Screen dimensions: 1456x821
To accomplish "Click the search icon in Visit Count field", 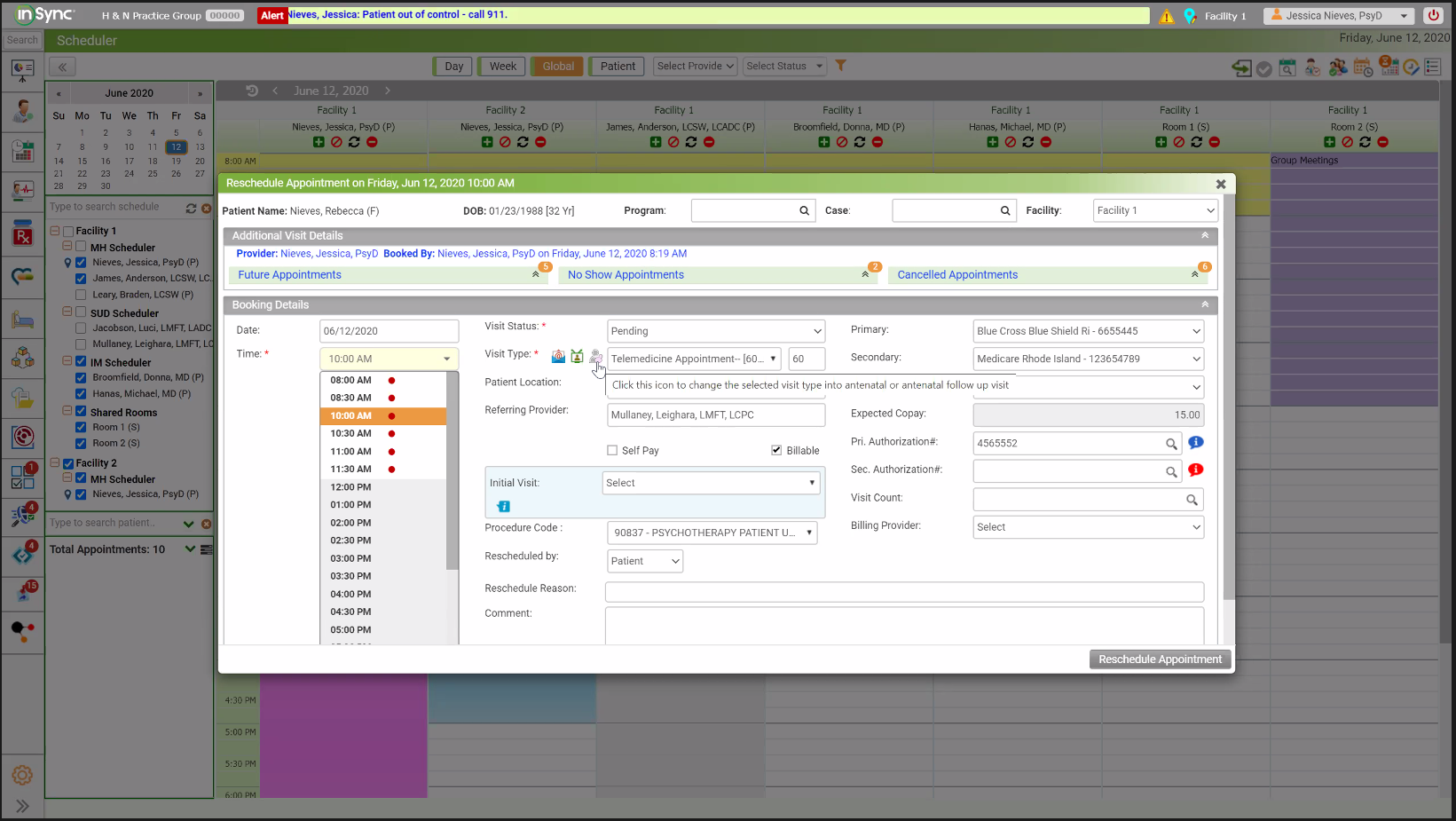I will [x=1192, y=500].
